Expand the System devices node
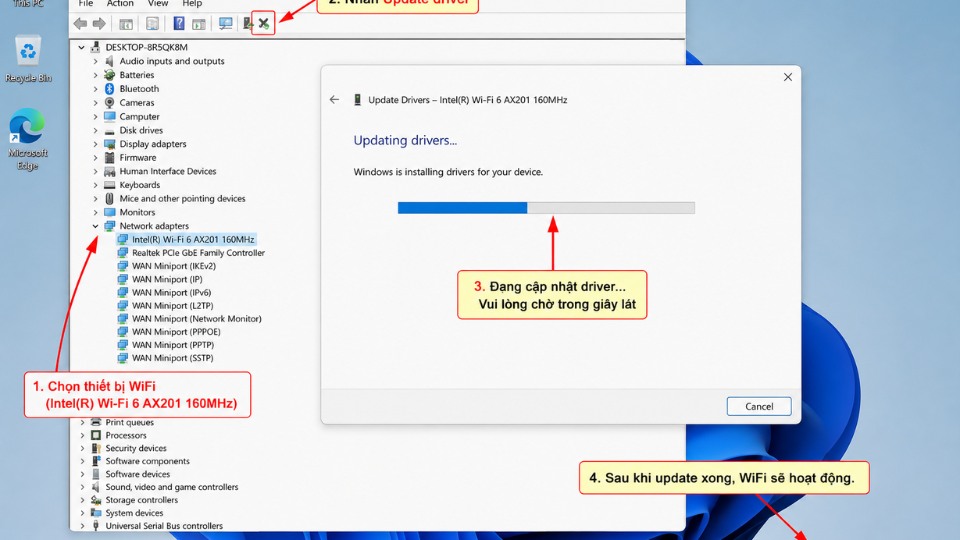 (x=83, y=513)
